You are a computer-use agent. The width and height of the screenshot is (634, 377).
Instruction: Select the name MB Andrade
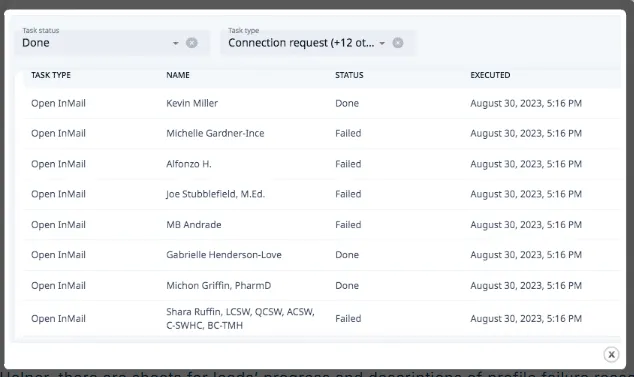[x=194, y=225]
